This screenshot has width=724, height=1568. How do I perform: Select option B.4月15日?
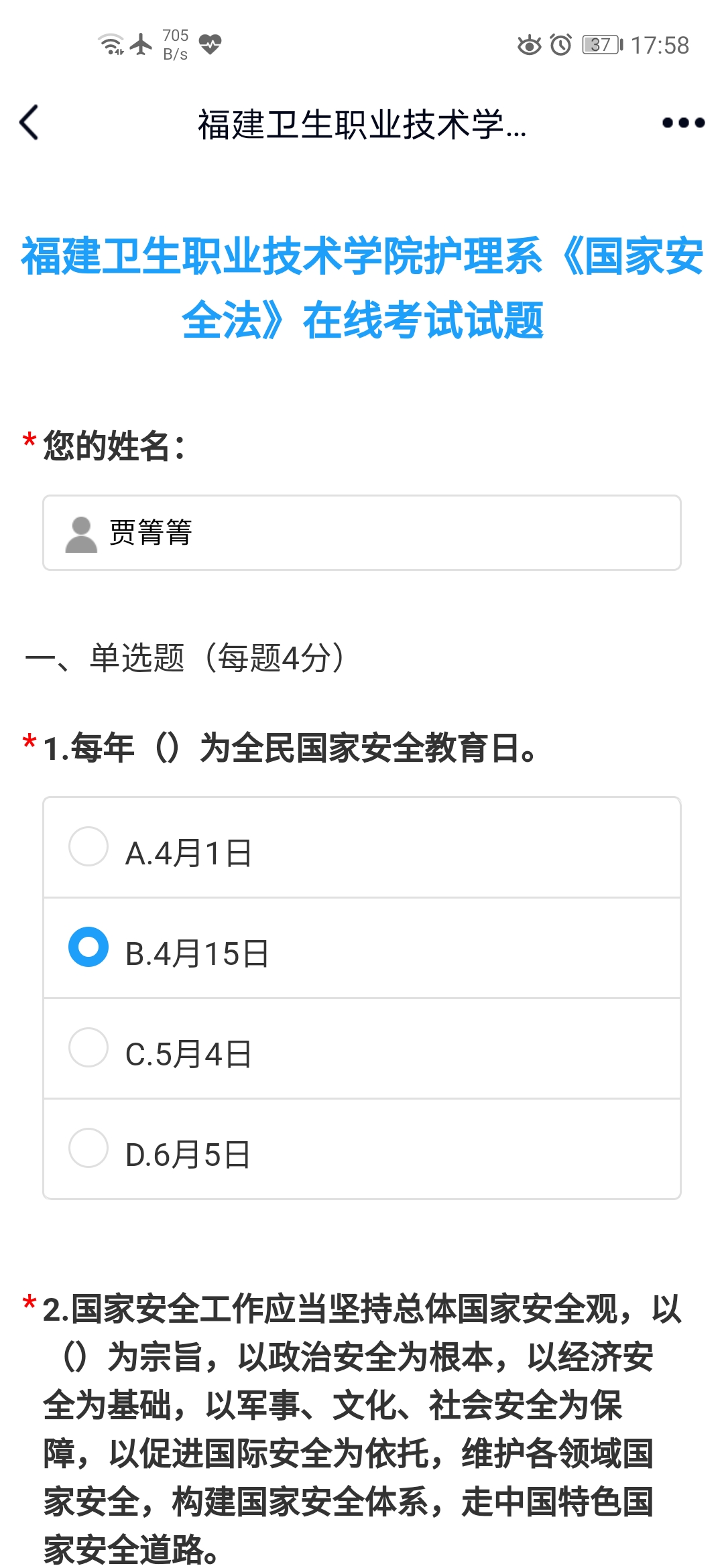coord(88,947)
